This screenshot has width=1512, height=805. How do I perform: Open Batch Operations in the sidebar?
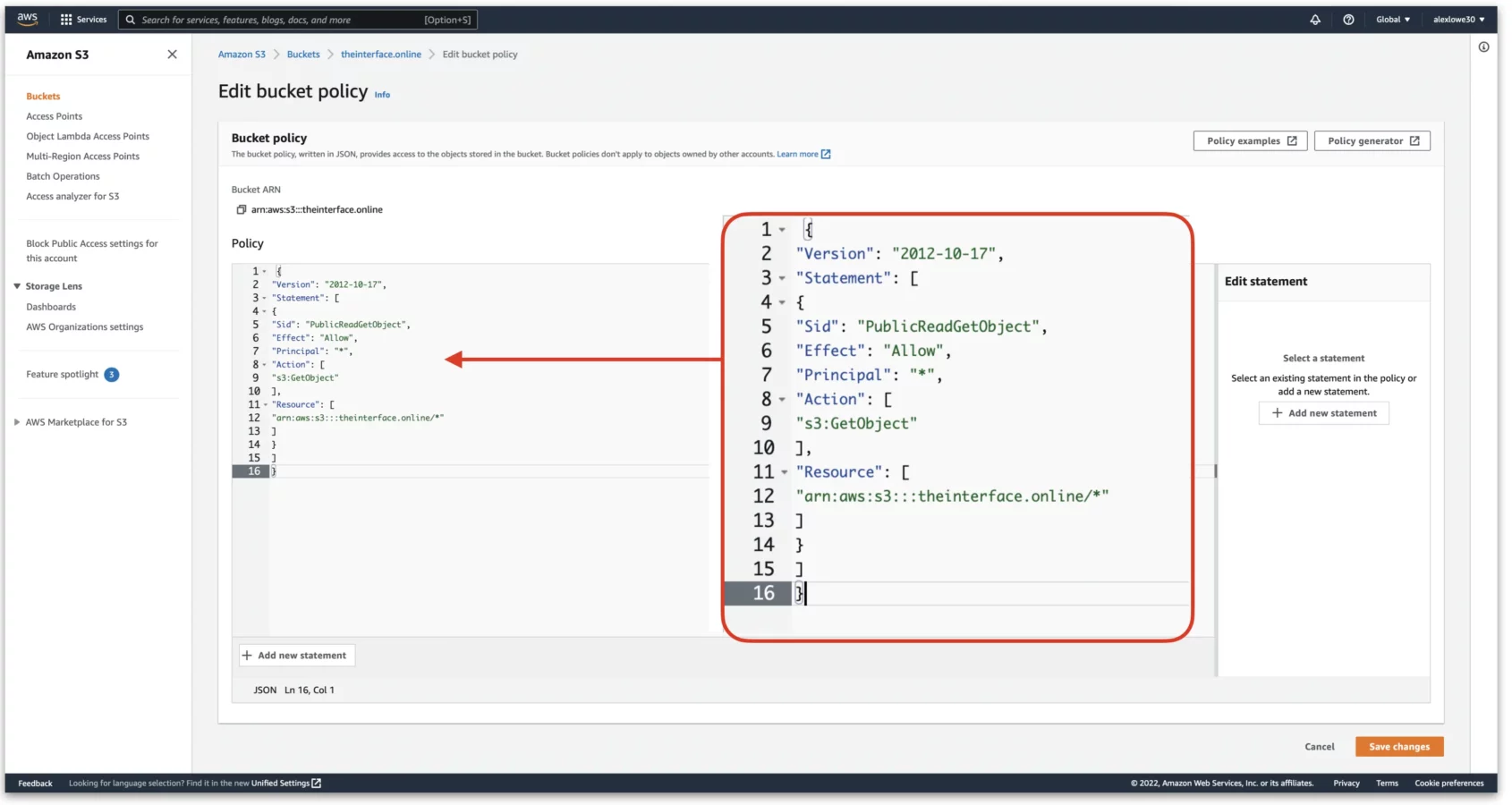coord(63,177)
